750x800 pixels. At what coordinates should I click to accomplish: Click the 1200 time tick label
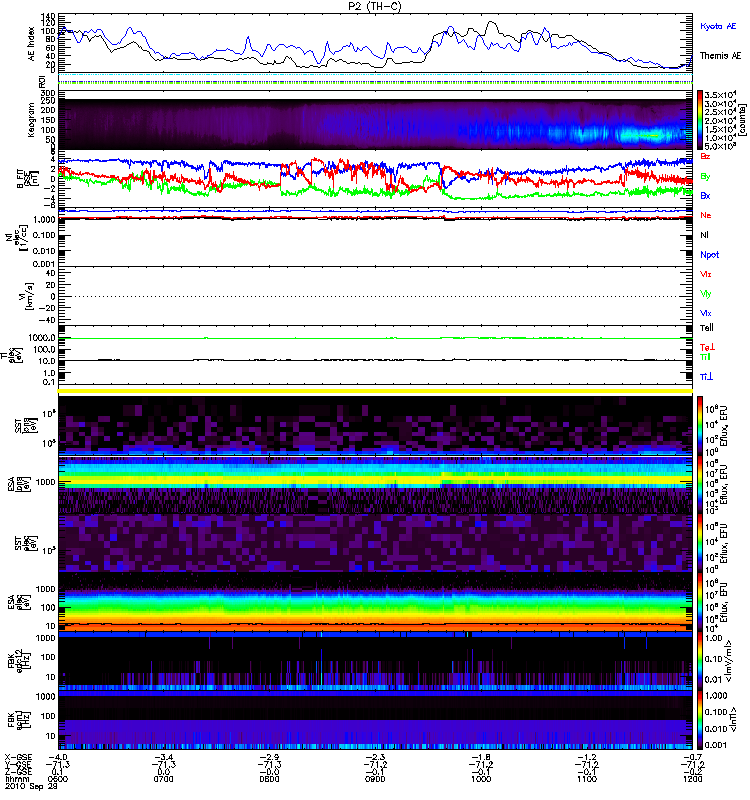tap(692, 779)
